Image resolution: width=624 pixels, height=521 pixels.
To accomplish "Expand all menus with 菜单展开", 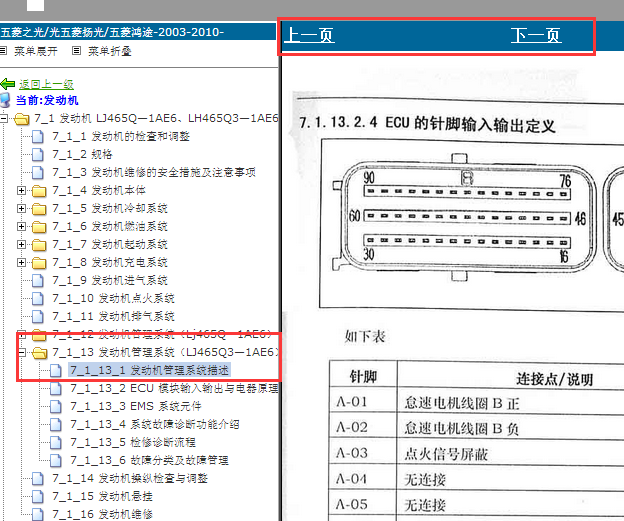I will click(36, 51).
